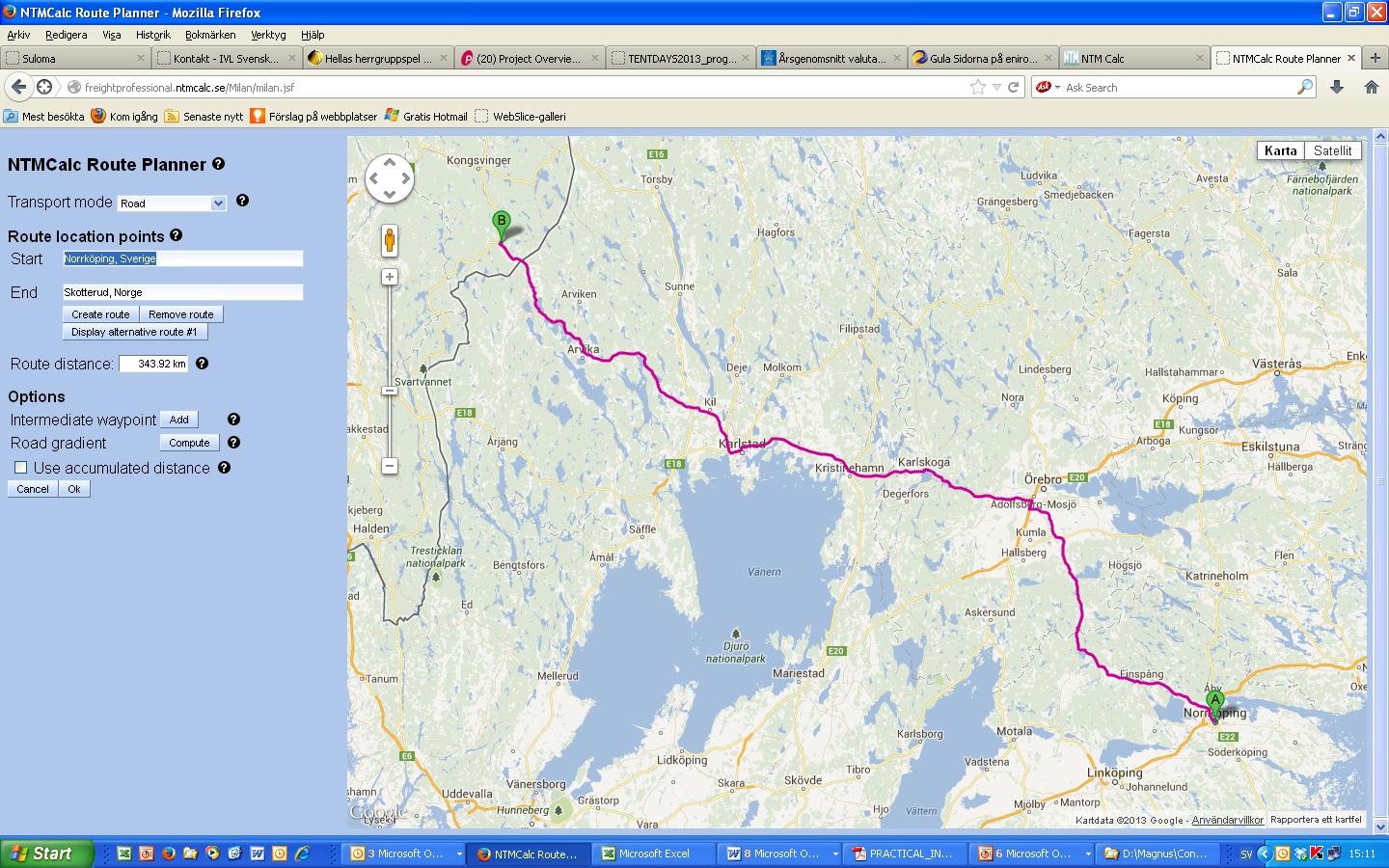Expand hidden system tray icons arrow
The image size is (1389, 868).
tap(1264, 854)
